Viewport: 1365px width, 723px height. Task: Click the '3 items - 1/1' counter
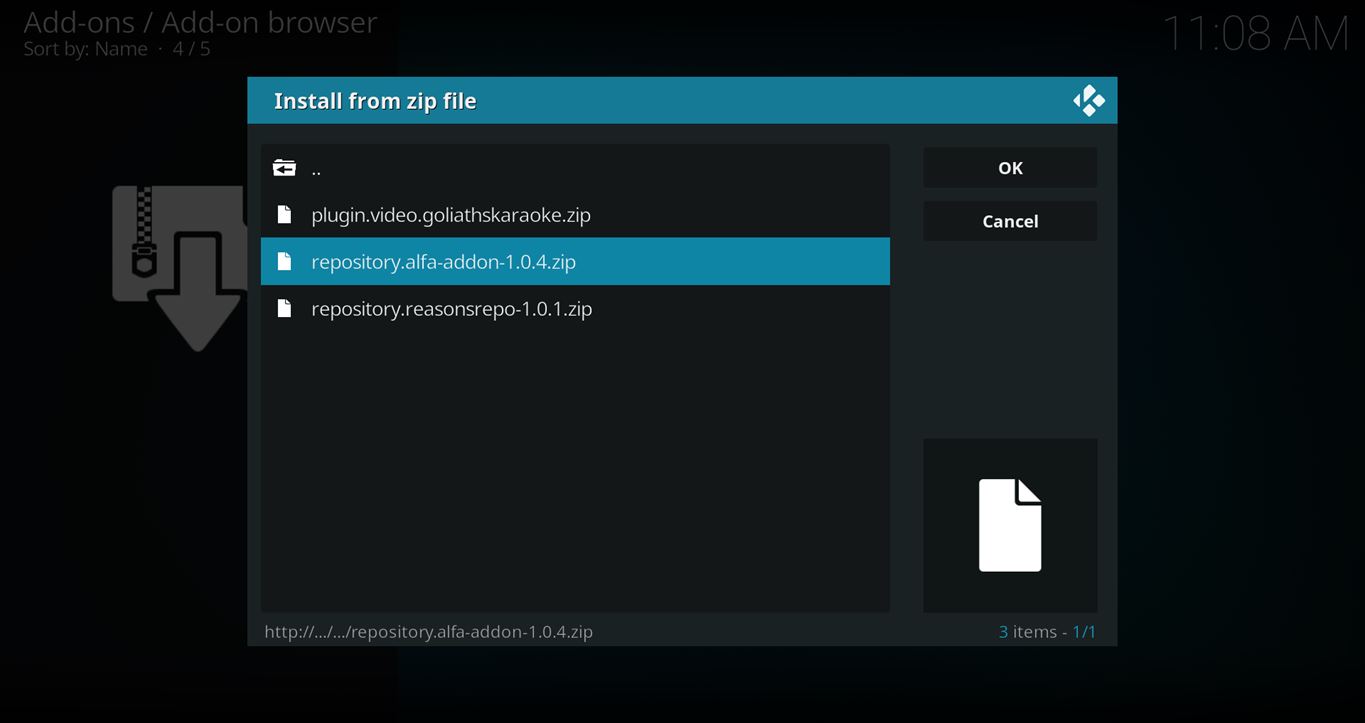[x=1046, y=632]
